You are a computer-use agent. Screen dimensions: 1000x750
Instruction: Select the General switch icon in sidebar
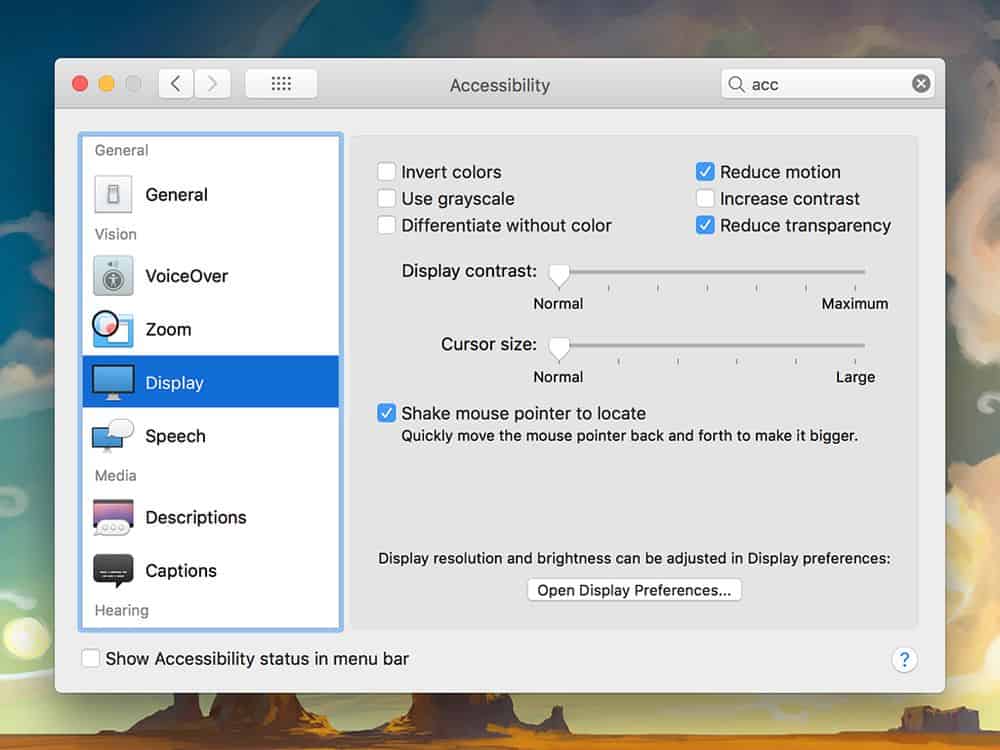click(113, 194)
